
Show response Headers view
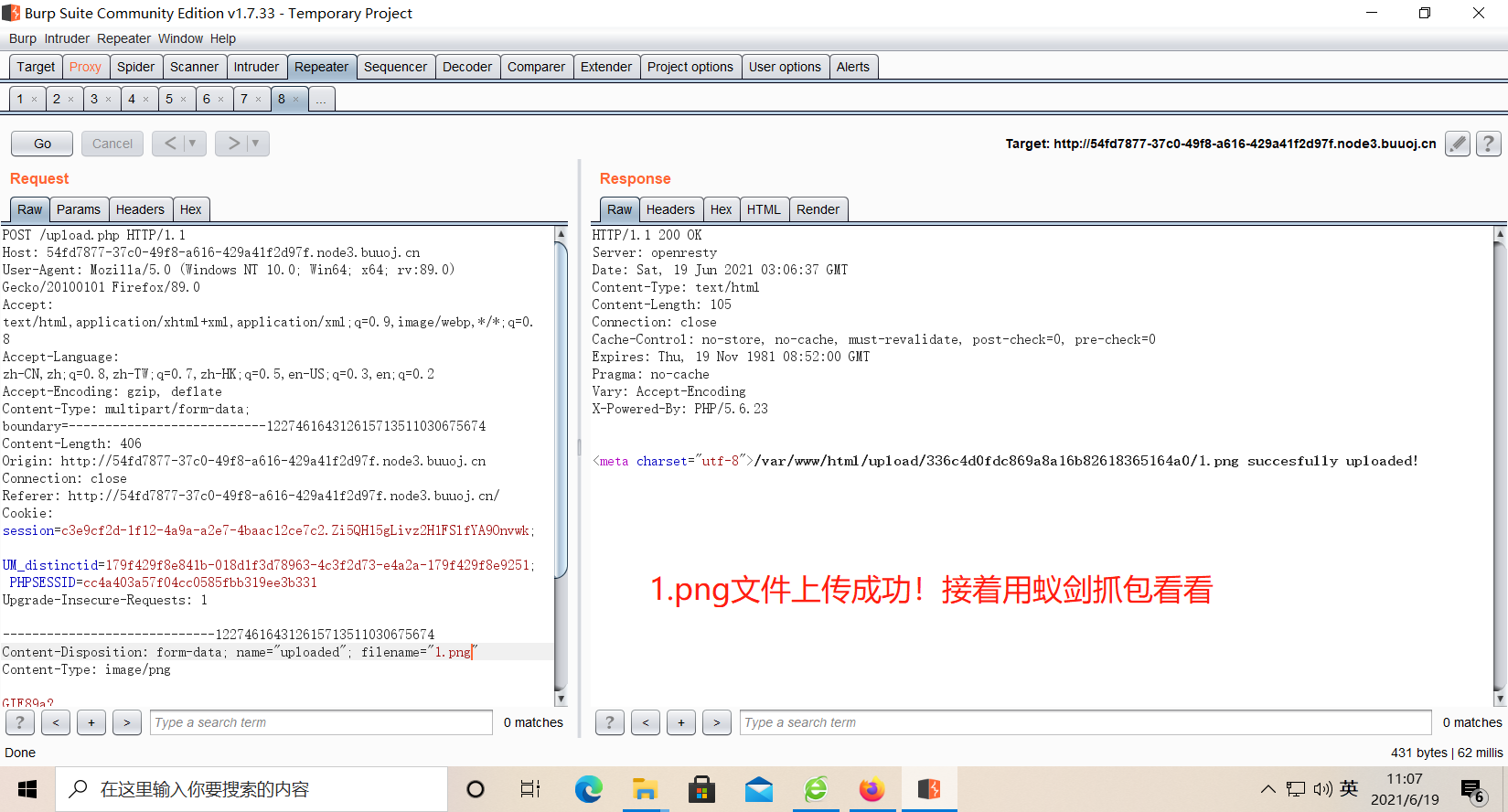click(x=670, y=209)
